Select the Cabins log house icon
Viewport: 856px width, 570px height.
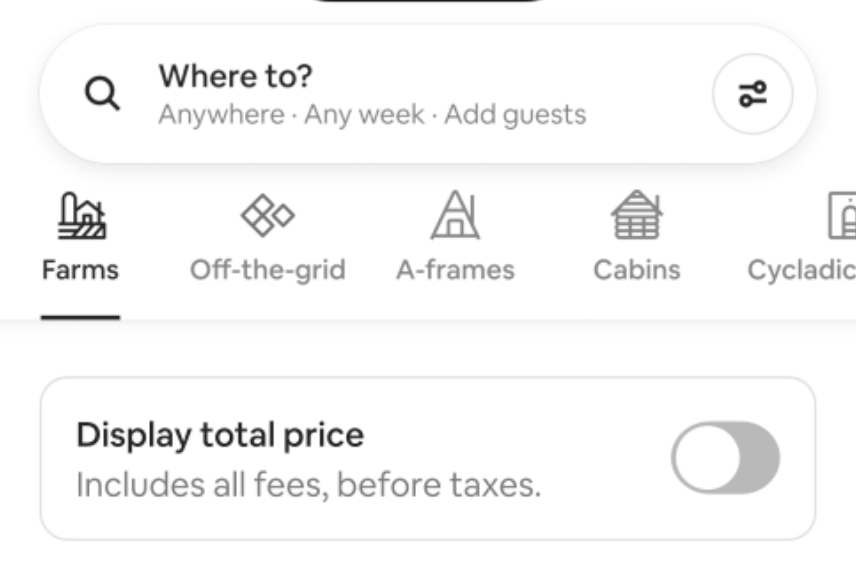pyautogui.click(x=636, y=215)
